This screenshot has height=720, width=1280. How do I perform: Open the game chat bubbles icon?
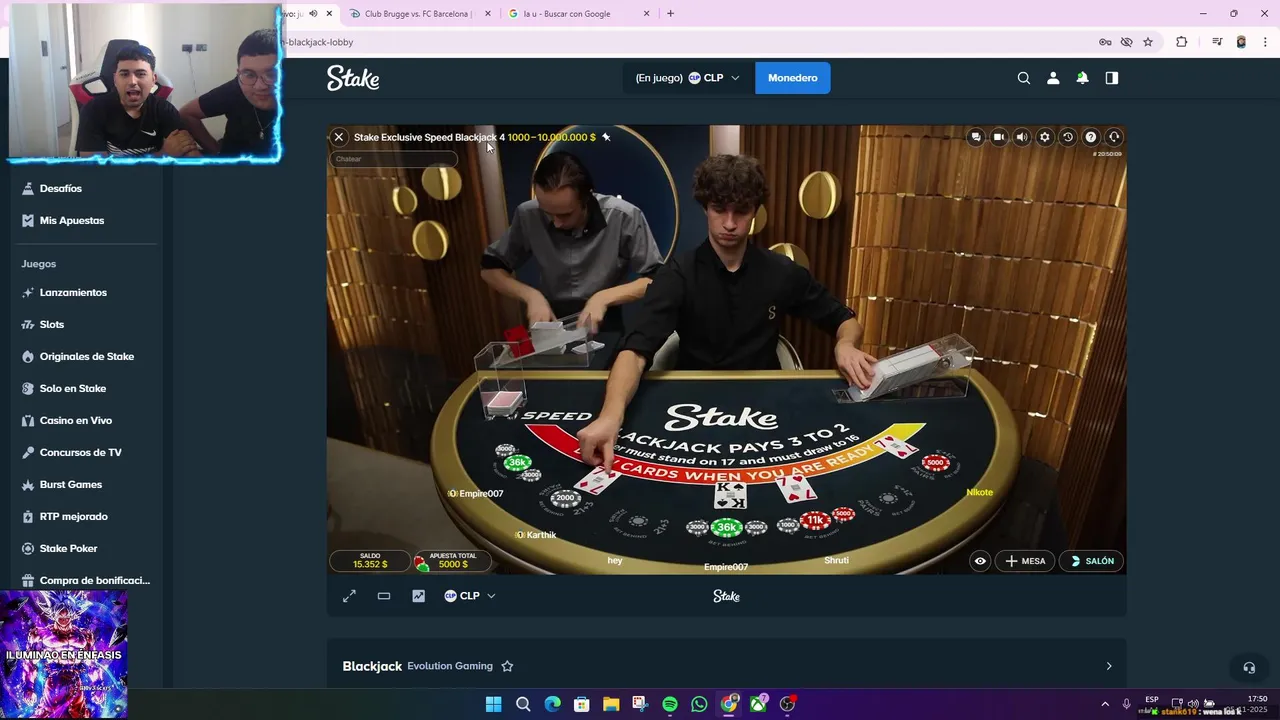pos(975,137)
